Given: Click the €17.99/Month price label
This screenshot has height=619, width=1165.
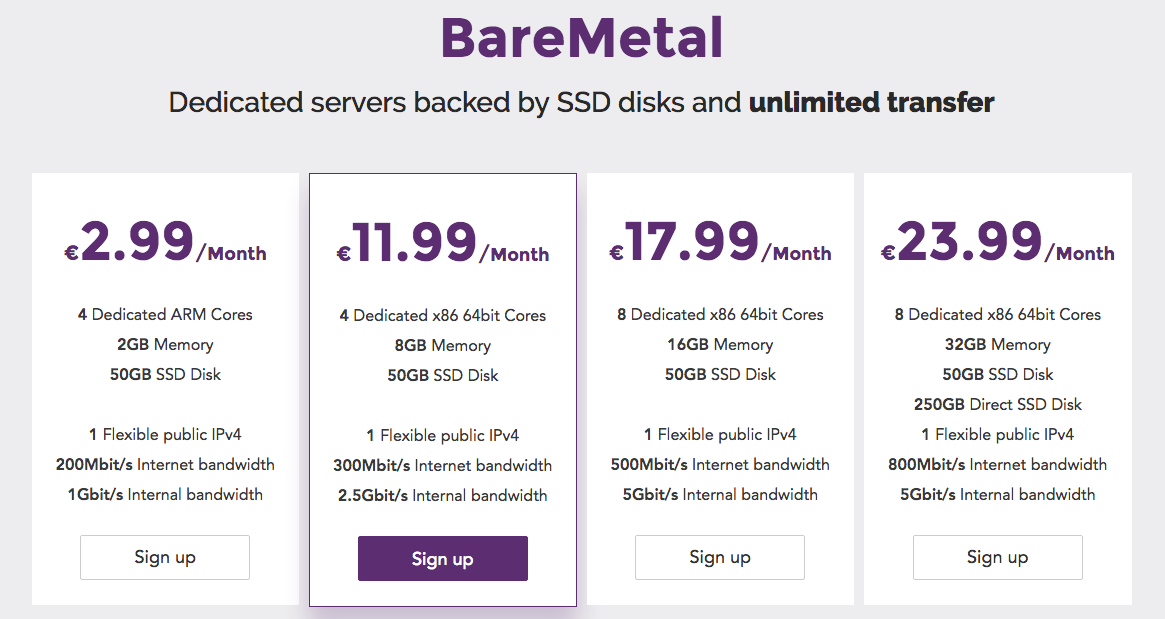Looking at the screenshot, I should coord(720,242).
